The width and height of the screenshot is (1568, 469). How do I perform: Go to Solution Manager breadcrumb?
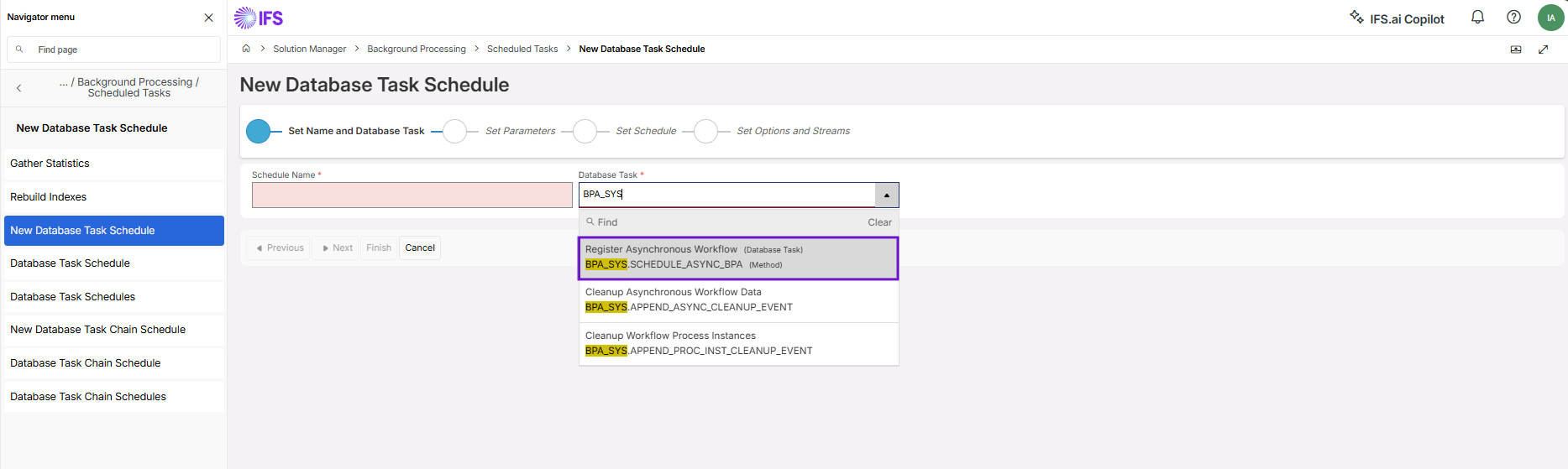point(309,49)
